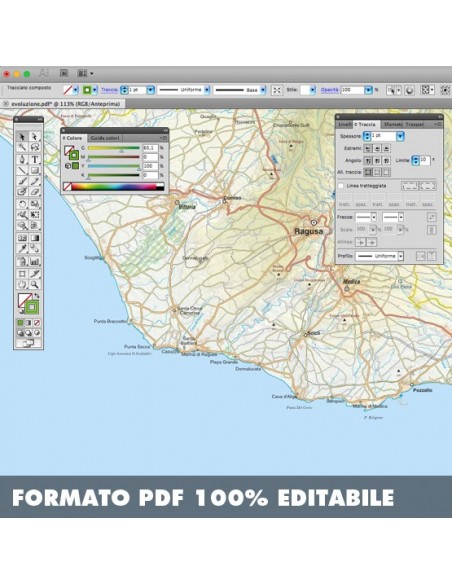Align stroke outside in All. traccia
Viewport: 452px width, 584px height.
tap(386, 172)
